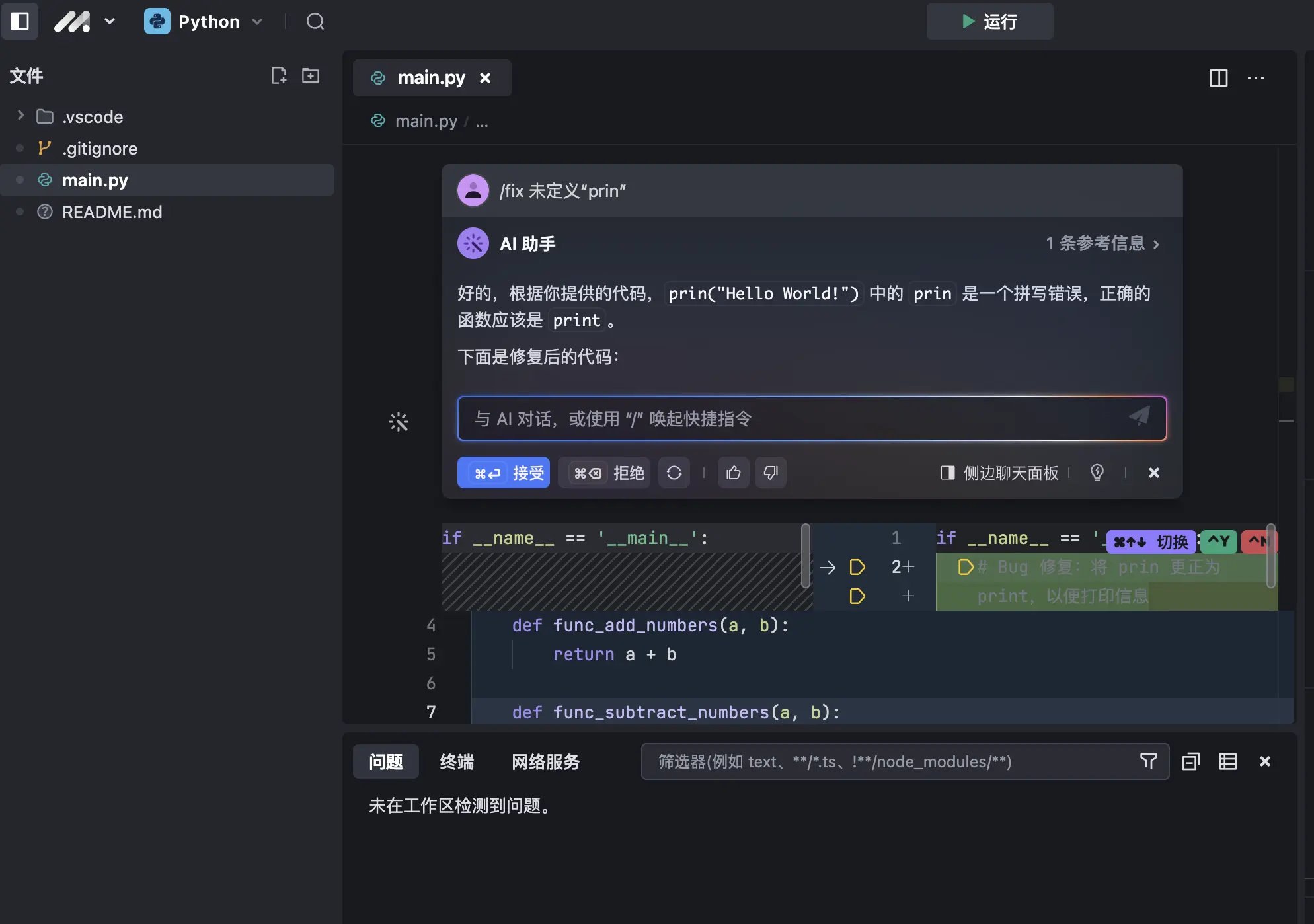
Task: Switch to the 终端 terminal tab
Action: (457, 761)
